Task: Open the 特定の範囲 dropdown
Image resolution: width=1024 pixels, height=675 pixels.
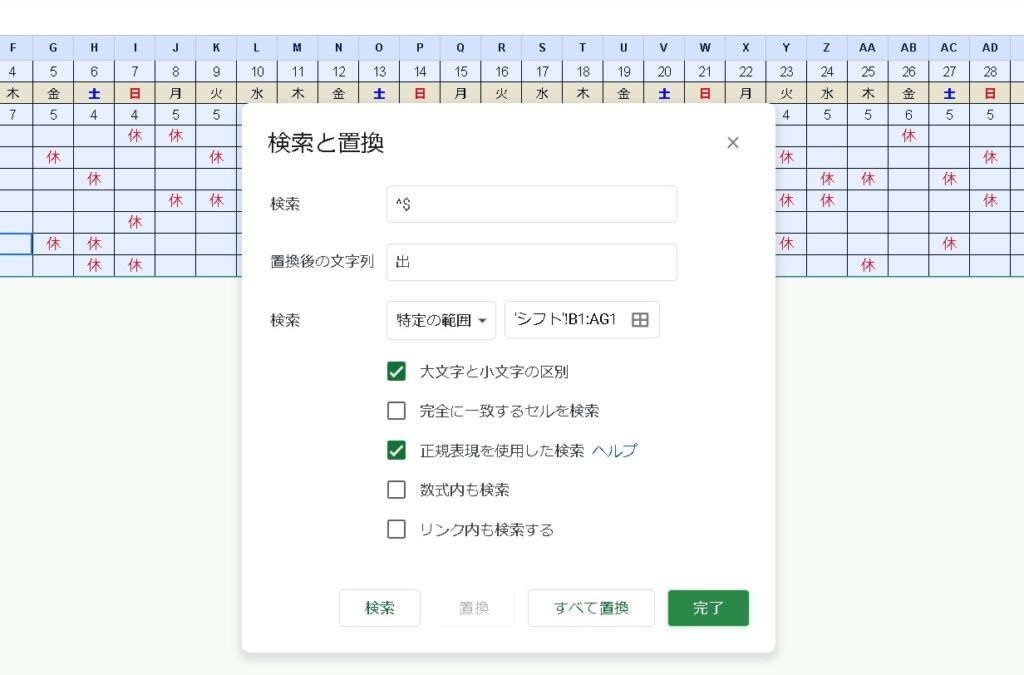Action: click(441, 320)
